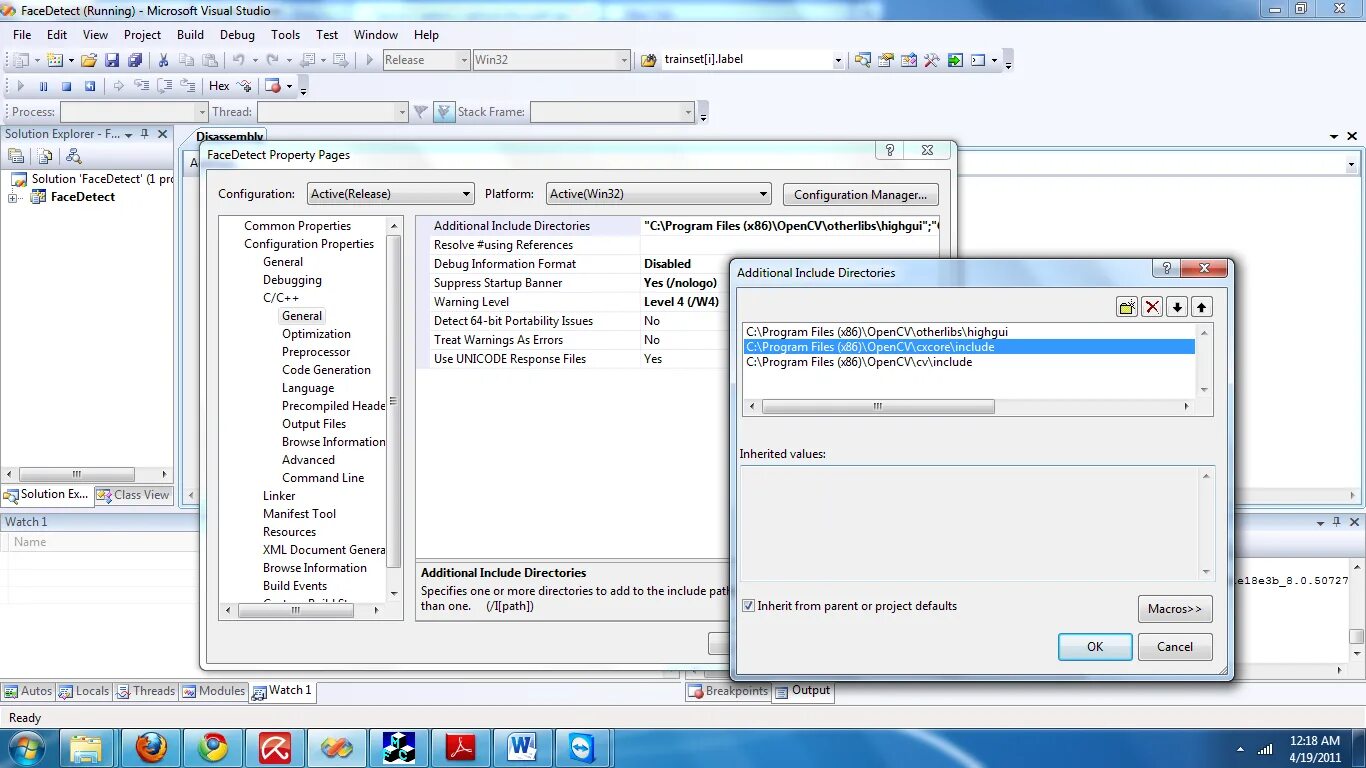
Task: Move selected directory up with arrow icon
Action: click(1202, 307)
